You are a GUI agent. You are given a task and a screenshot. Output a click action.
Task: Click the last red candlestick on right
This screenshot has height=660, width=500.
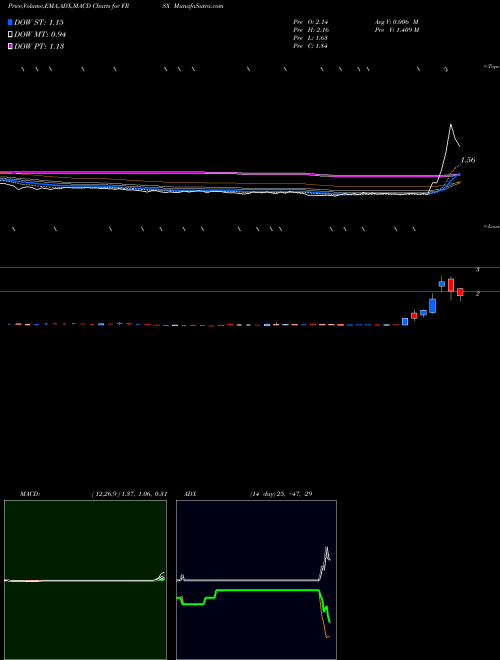click(460, 292)
